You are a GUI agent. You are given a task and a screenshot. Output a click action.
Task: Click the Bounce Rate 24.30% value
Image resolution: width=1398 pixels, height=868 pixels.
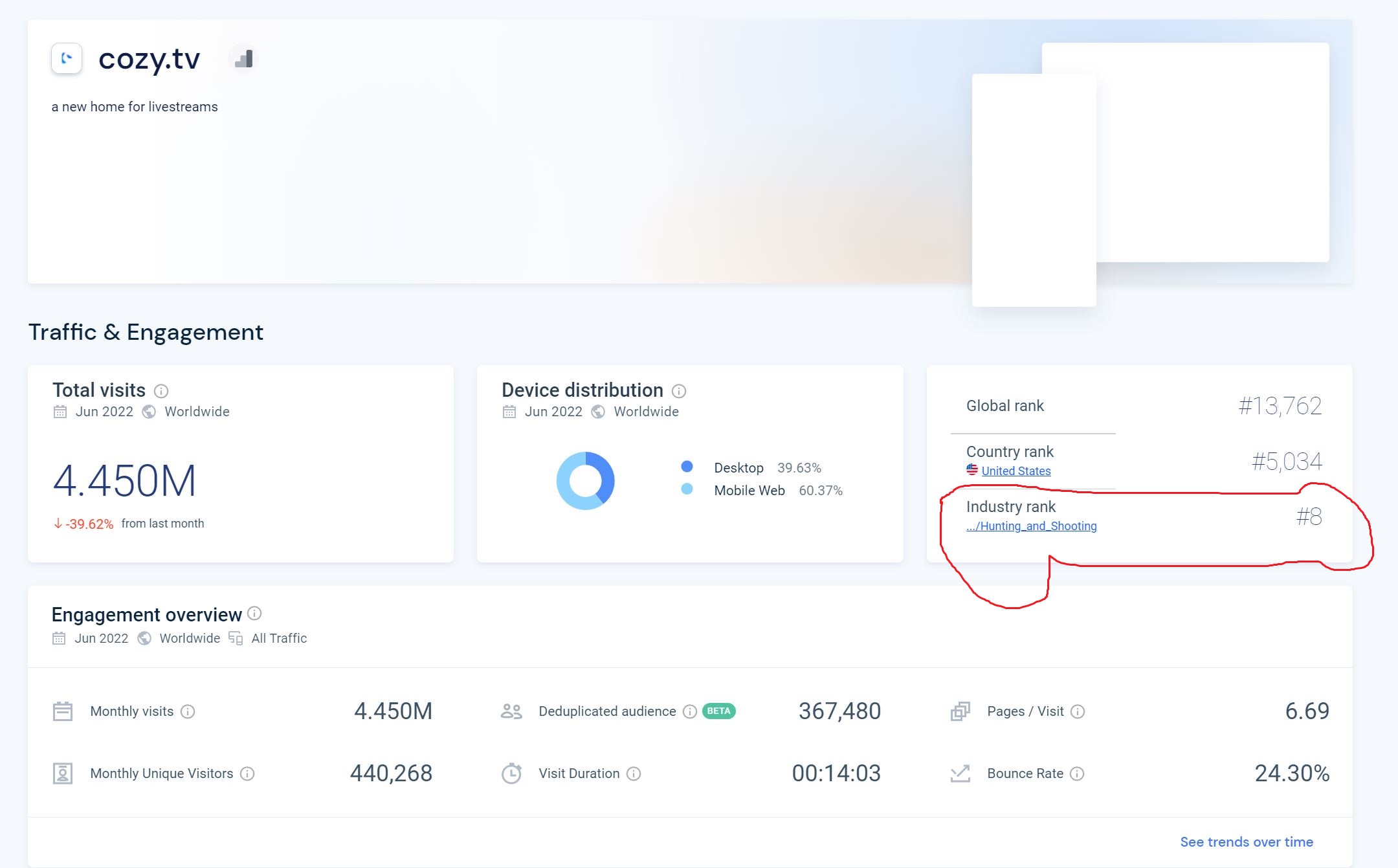[x=1292, y=773]
